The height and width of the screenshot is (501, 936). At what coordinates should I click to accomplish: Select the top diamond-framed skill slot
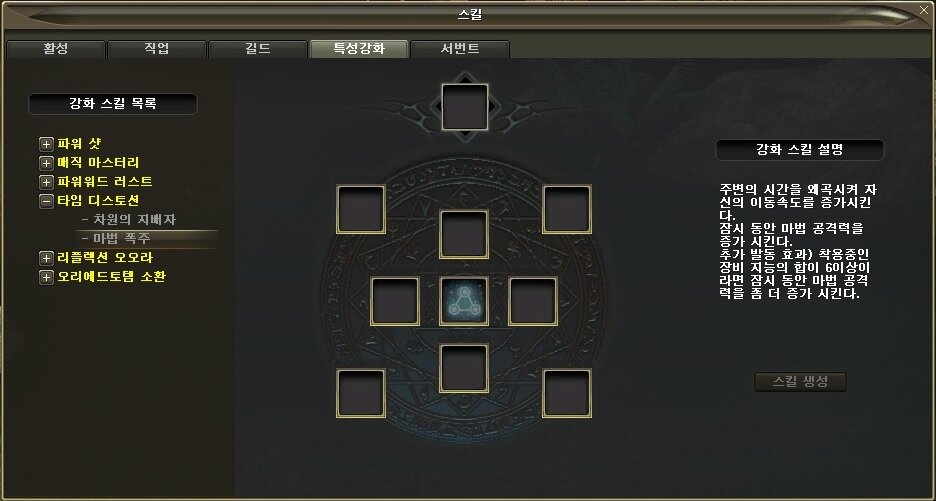(x=464, y=107)
